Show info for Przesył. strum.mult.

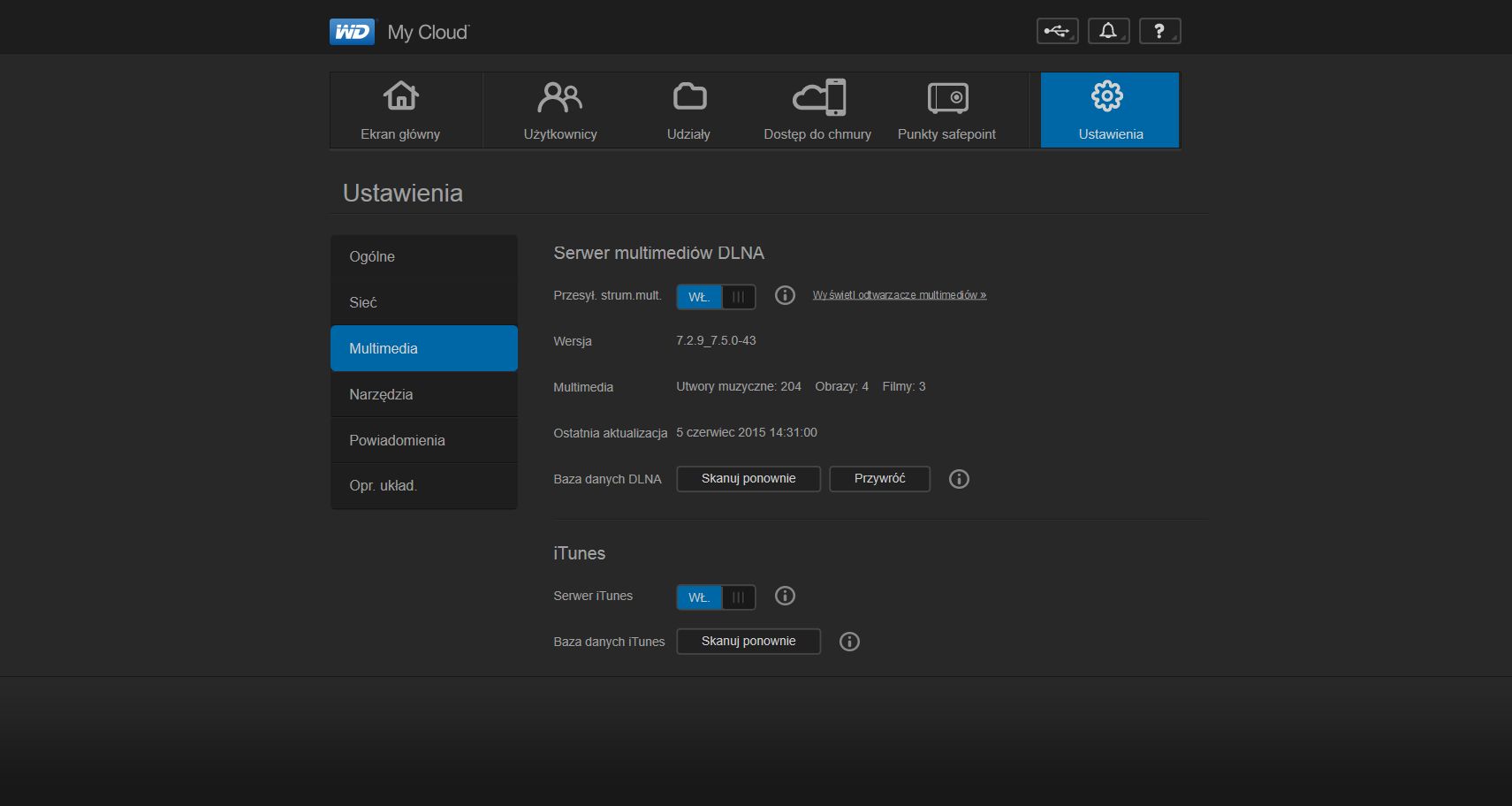(x=785, y=295)
